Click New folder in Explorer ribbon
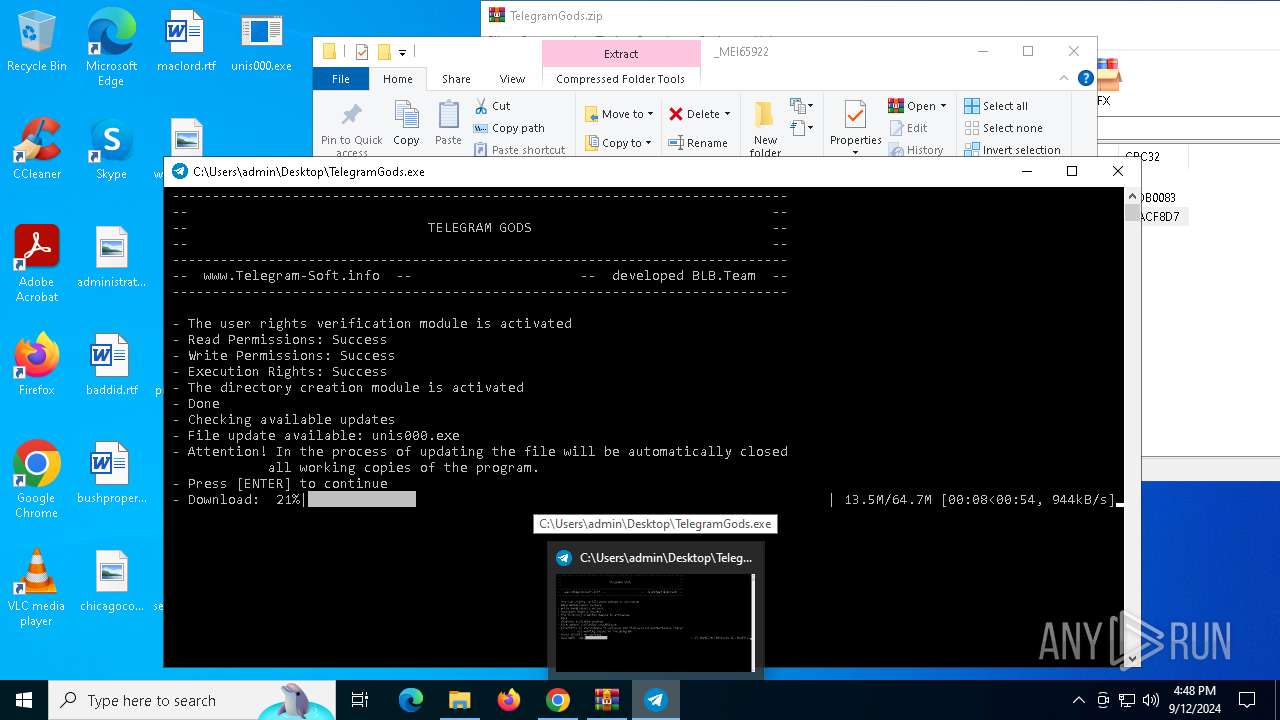Image resolution: width=1280 pixels, height=720 pixels. pos(765,128)
